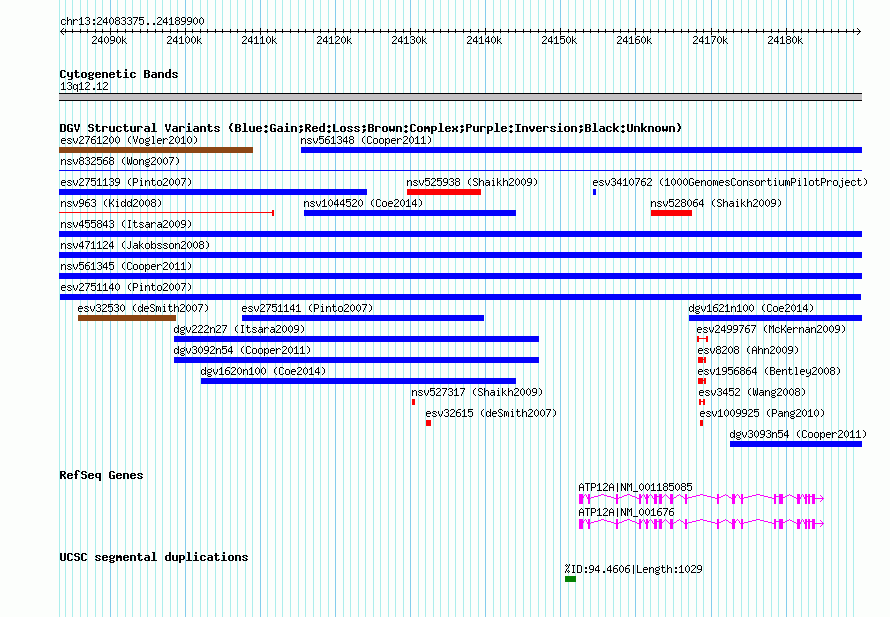Click the 24180k ruler tick label

point(785,40)
